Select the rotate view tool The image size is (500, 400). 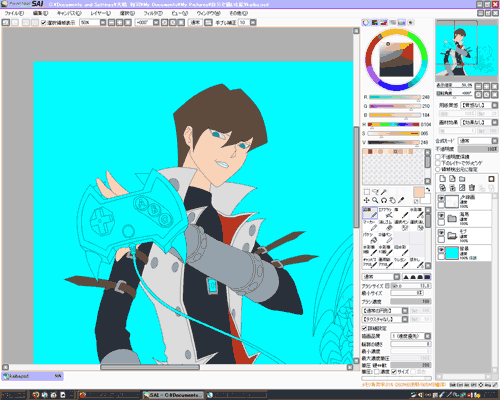click(384, 200)
